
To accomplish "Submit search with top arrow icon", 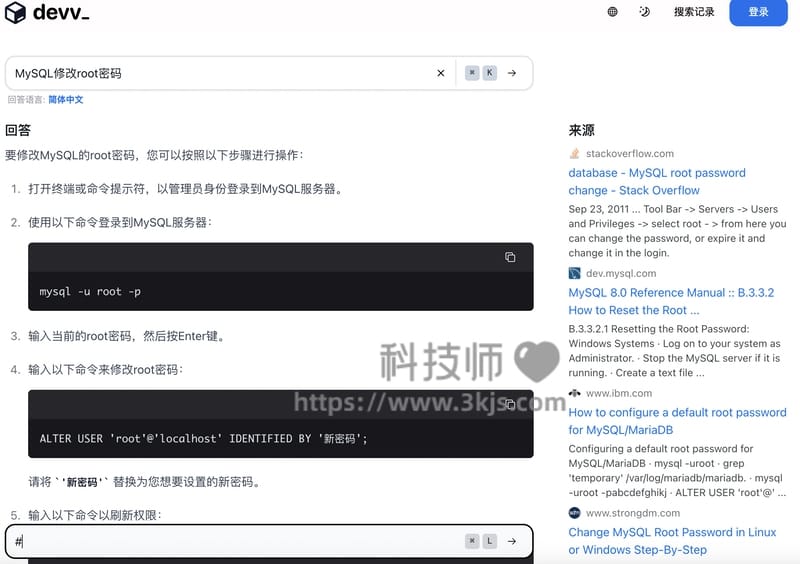I will click(512, 73).
